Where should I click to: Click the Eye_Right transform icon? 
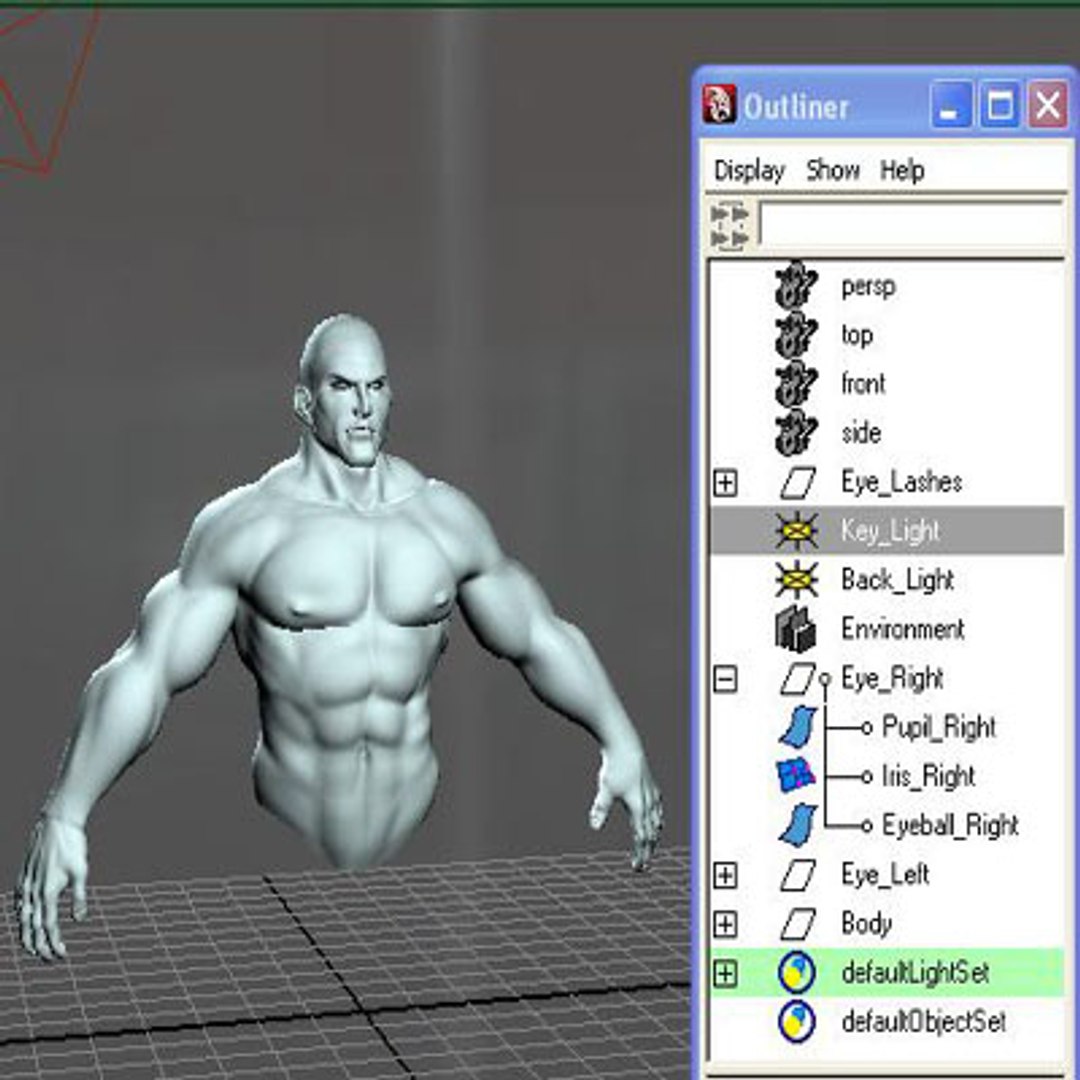coord(798,678)
